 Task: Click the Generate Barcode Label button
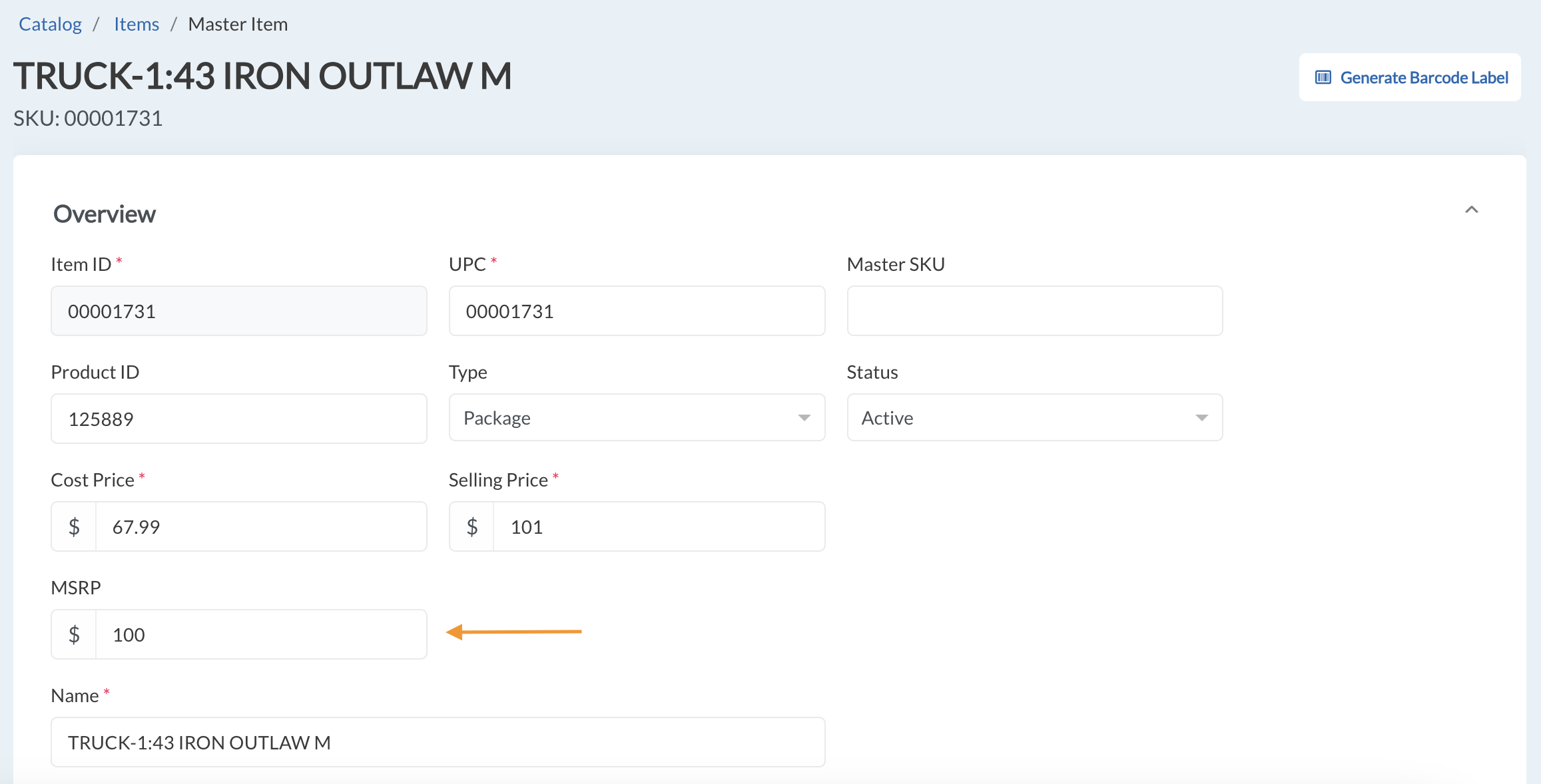[1409, 77]
